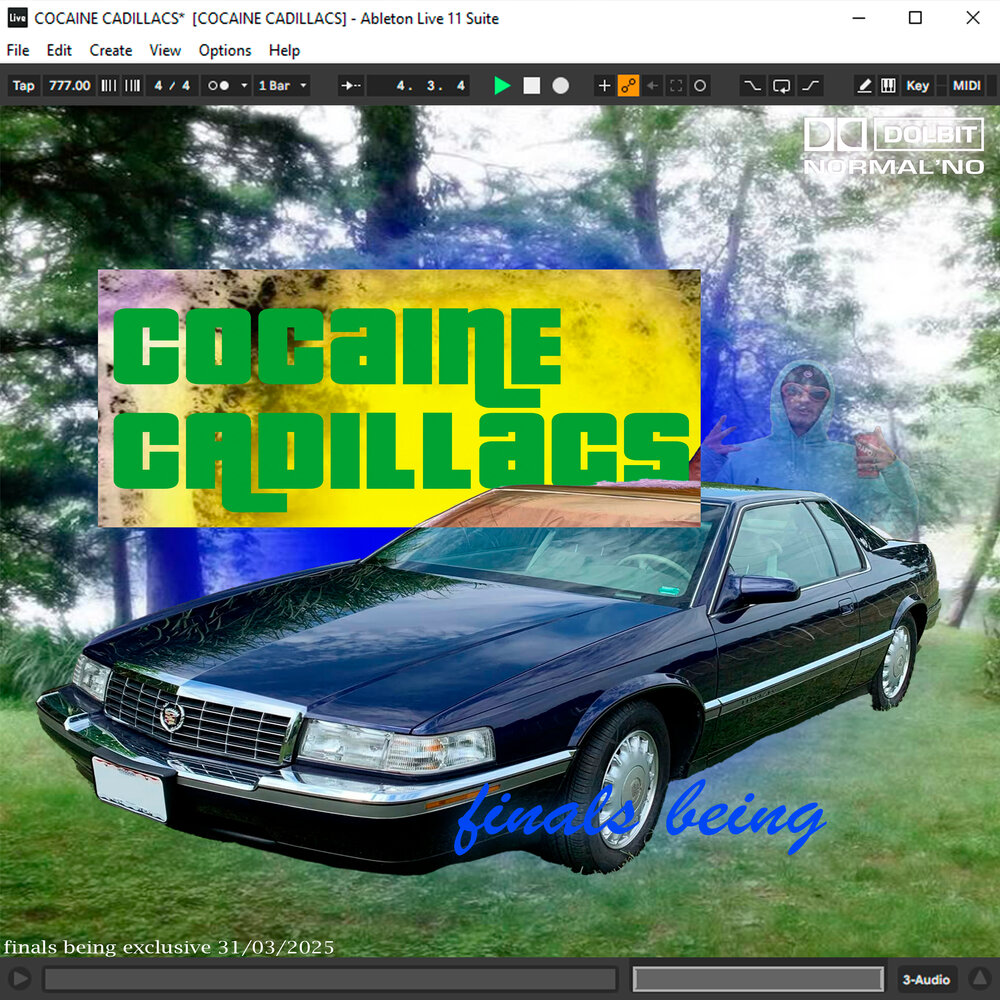Enable the Punch-Out switch
The height and width of the screenshot is (1000, 1000).
pos(810,86)
